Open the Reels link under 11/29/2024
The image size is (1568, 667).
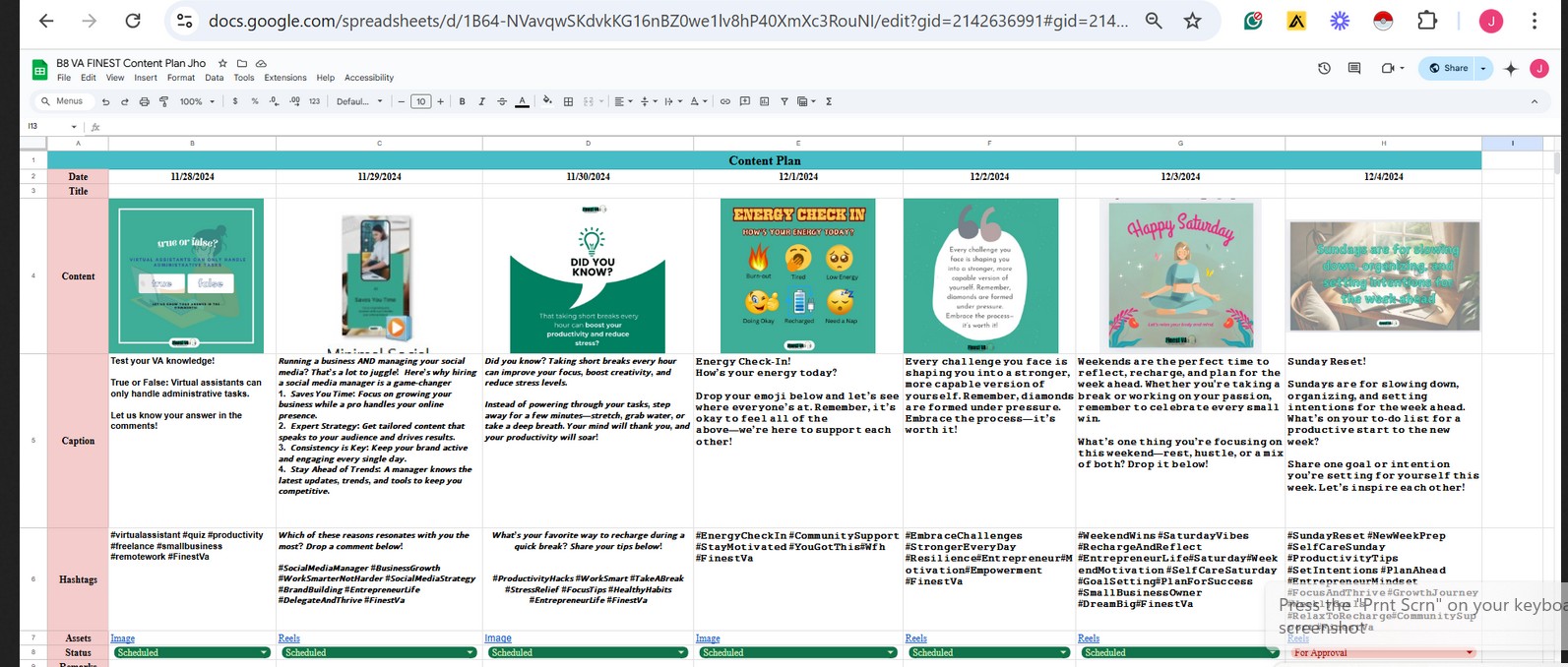pos(289,638)
